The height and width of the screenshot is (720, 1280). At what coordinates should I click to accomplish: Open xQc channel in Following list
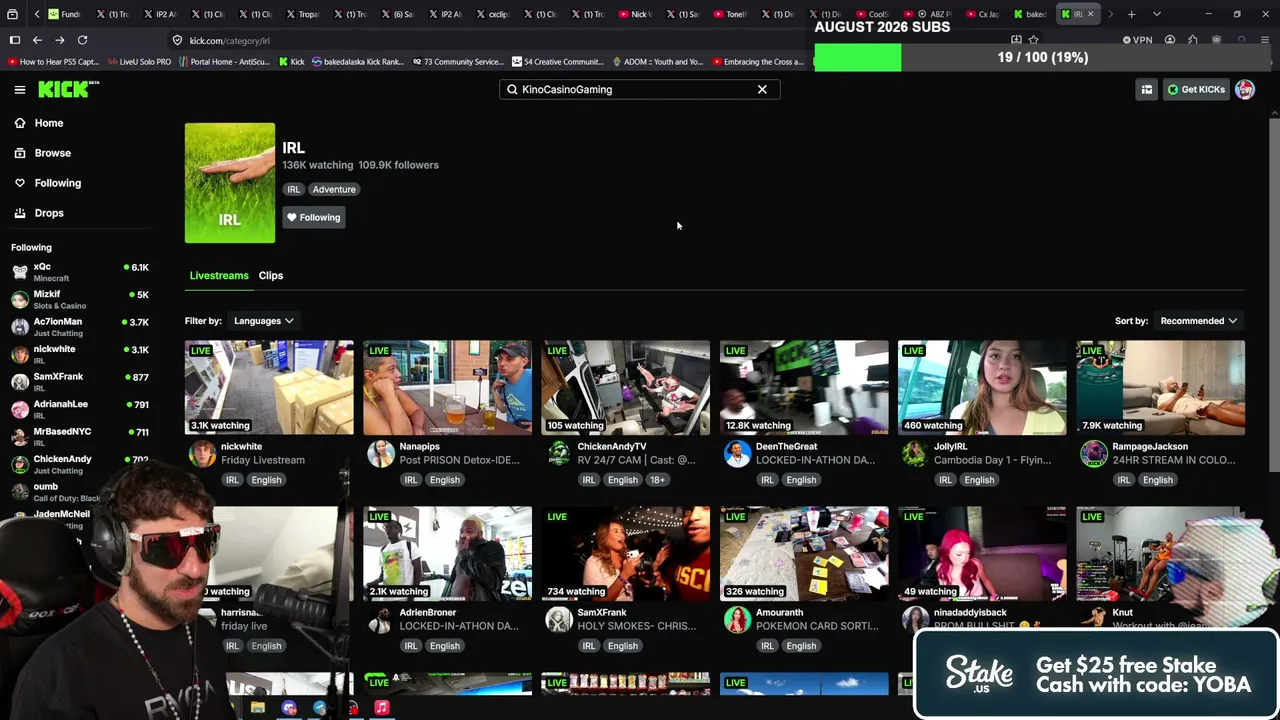(x=80, y=272)
